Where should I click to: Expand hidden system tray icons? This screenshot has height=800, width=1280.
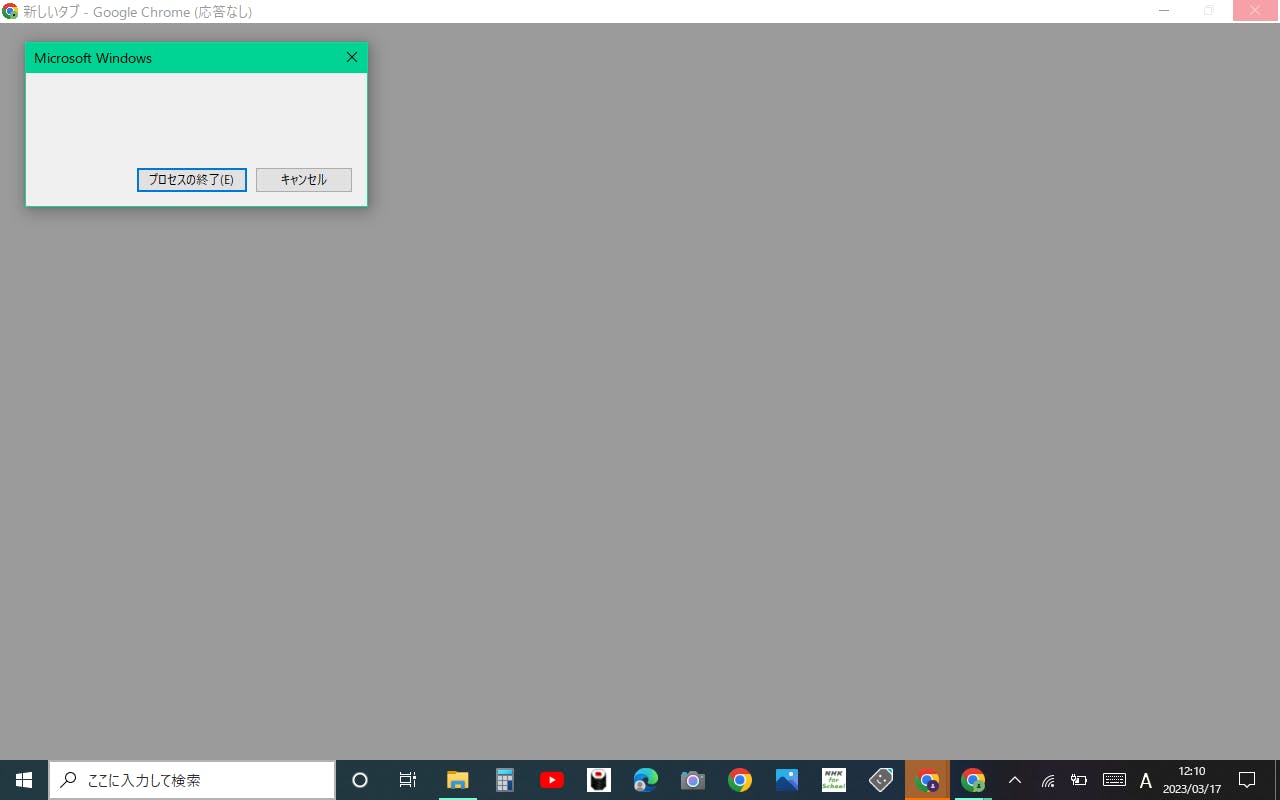point(1014,780)
